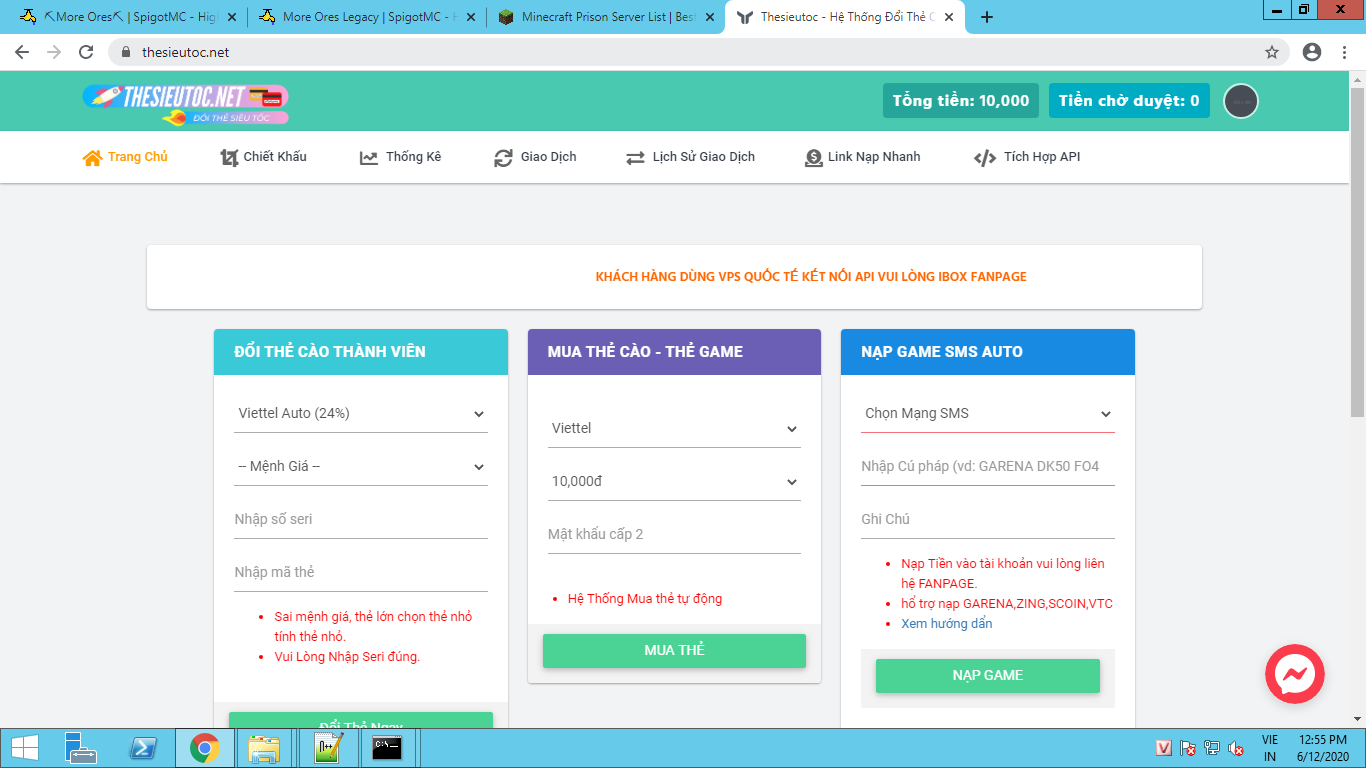Open the Giao Dịch menu item
Screen dimensions: 1366x768
click(x=535, y=157)
